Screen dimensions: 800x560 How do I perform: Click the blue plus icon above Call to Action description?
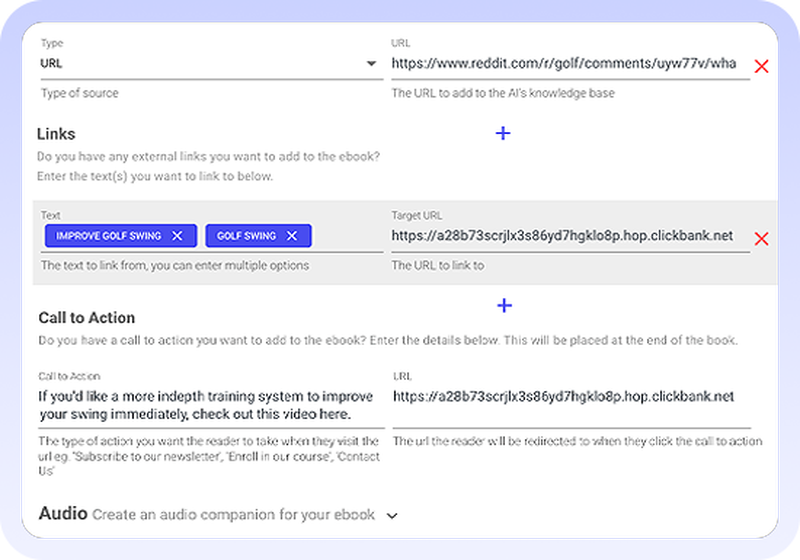pos(504,305)
